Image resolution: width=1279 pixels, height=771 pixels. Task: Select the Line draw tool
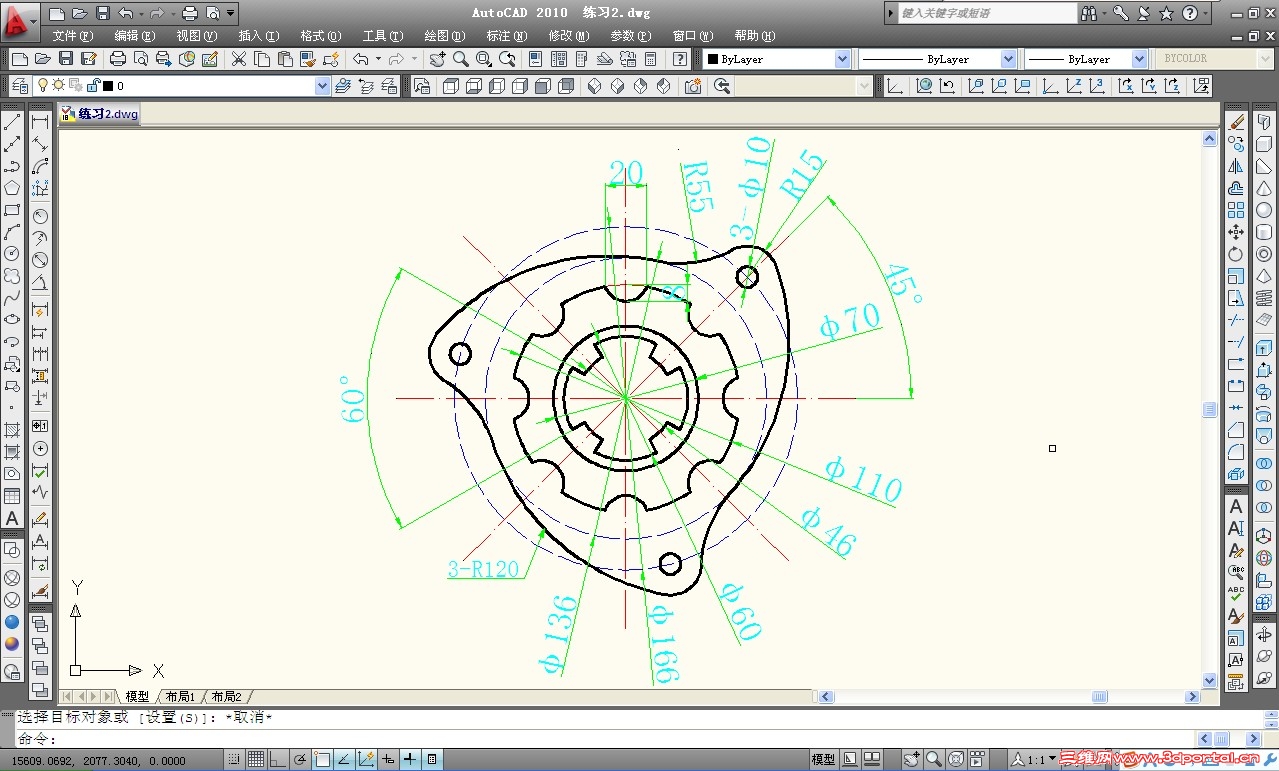point(13,122)
